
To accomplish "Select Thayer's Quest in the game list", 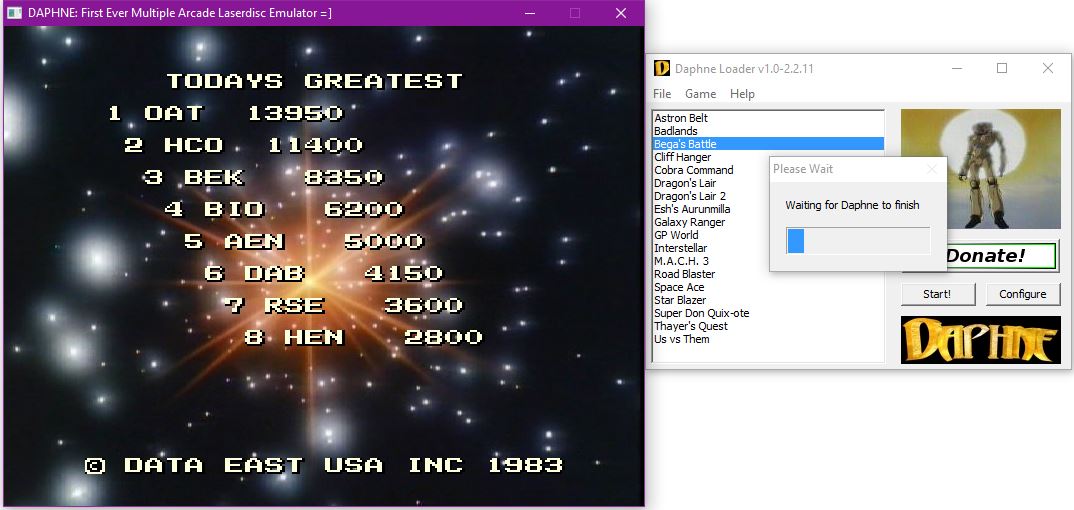I will click(x=768, y=327).
